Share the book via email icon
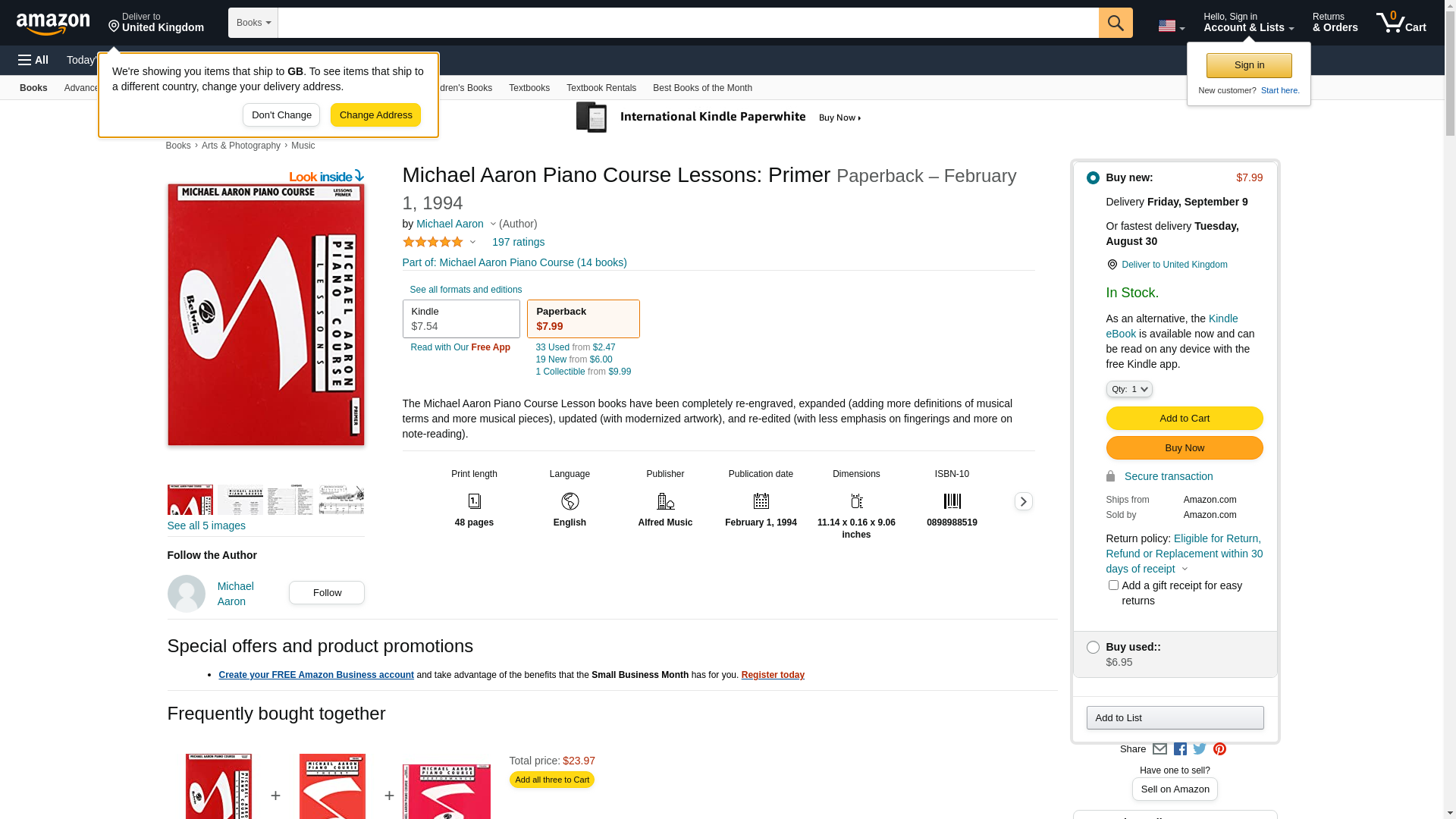Screen dimensions: 1456x819 1159,749
